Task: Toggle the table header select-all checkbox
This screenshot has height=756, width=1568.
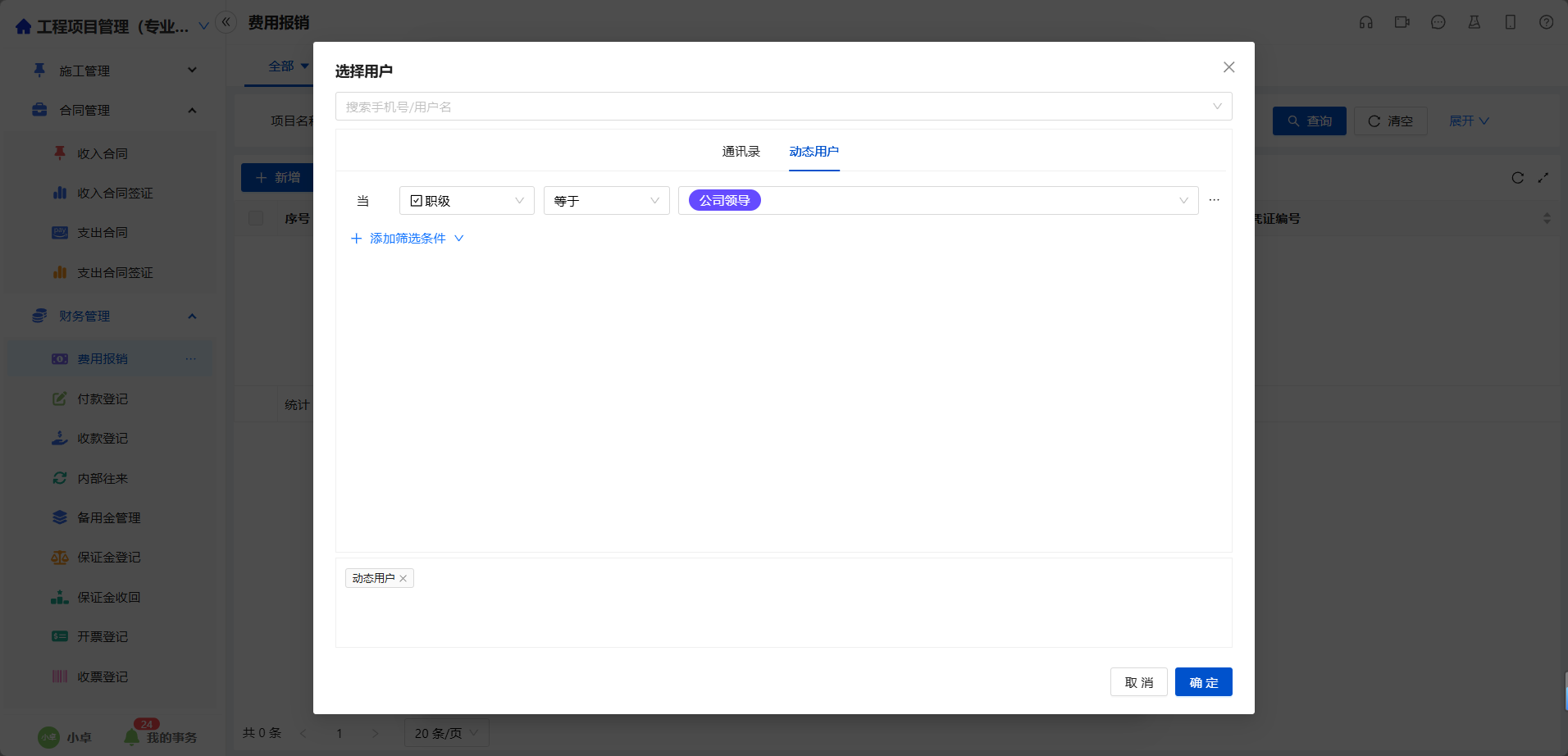Action: 256,218
